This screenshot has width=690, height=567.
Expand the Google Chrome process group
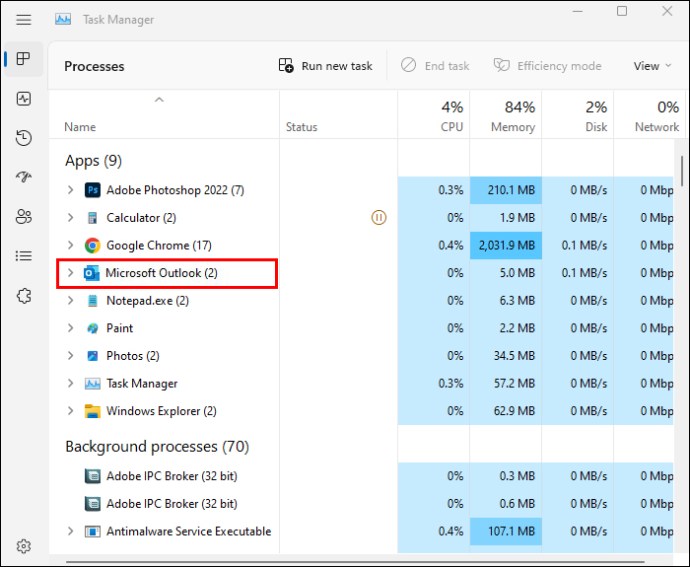click(70, 245)
